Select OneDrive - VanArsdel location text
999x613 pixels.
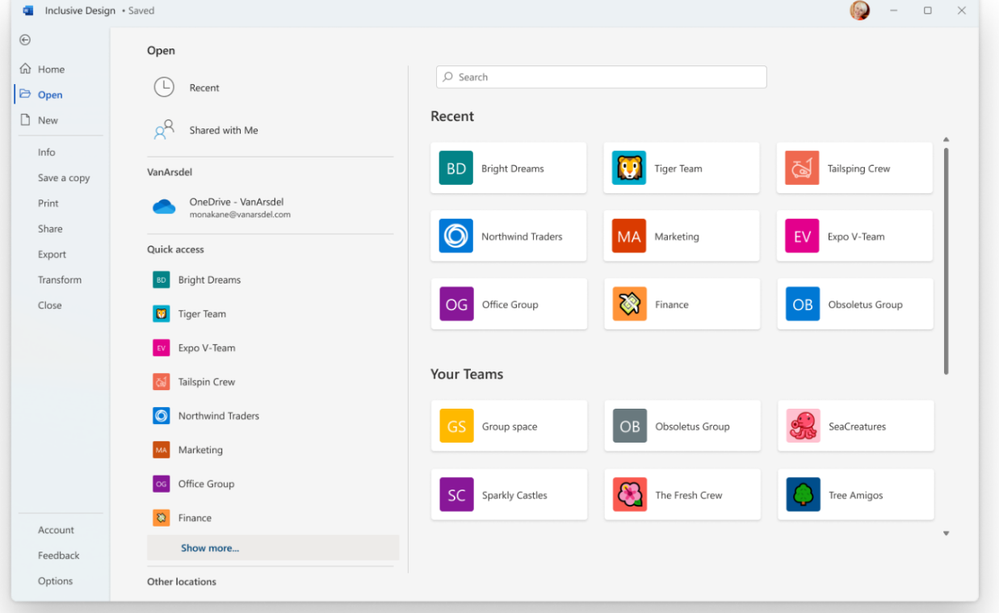click(236, 201)
